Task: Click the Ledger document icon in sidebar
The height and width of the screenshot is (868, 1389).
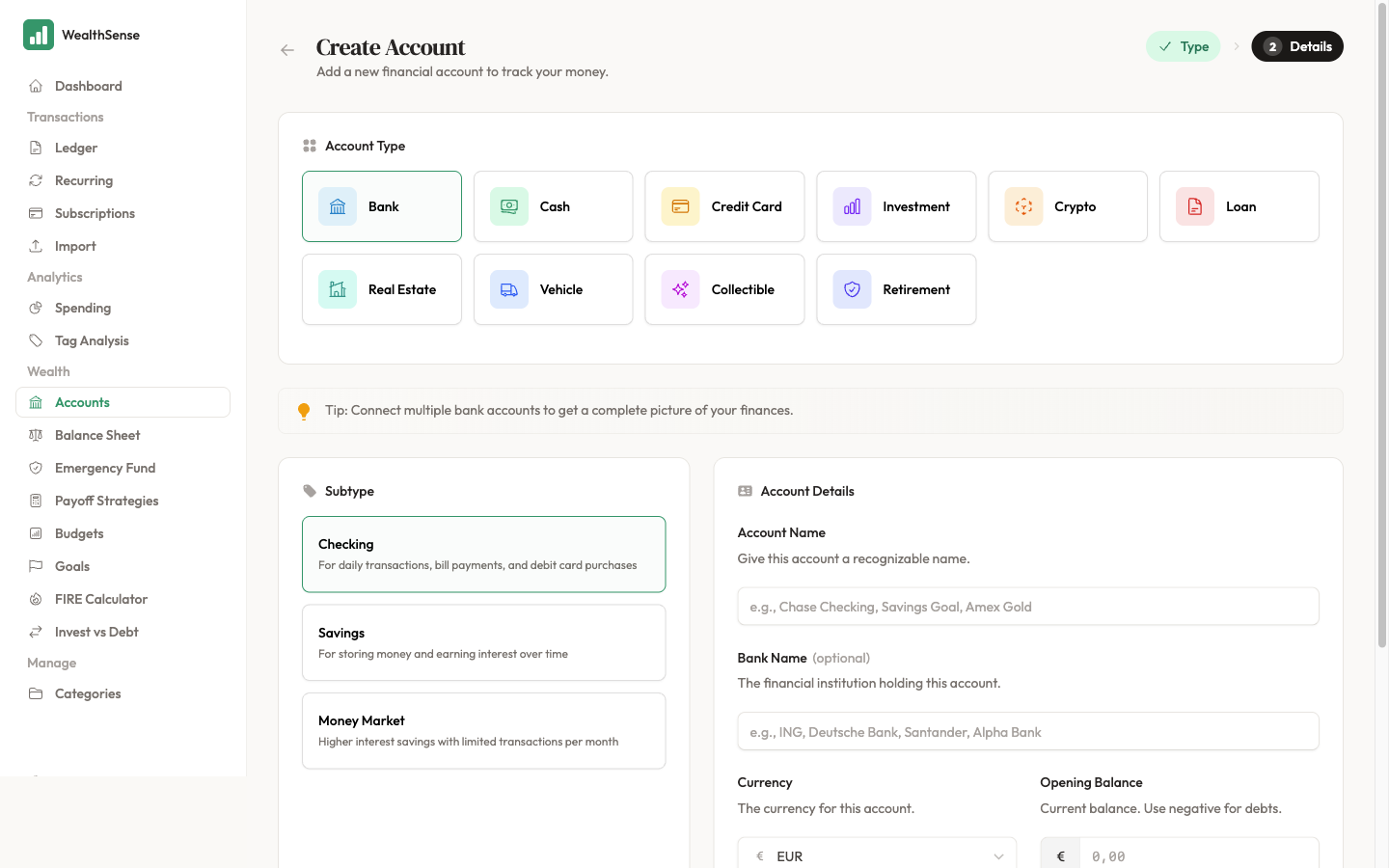Action: 36,148
